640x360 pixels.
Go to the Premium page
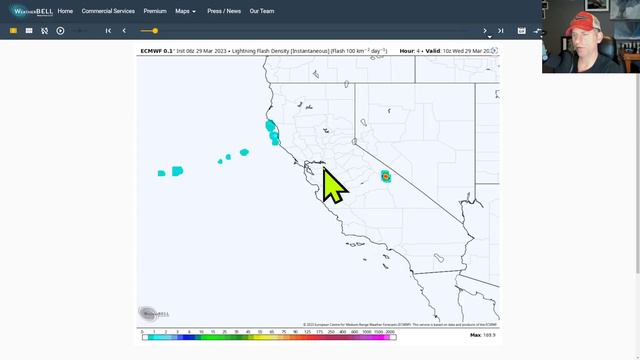(x=155, y=11)
